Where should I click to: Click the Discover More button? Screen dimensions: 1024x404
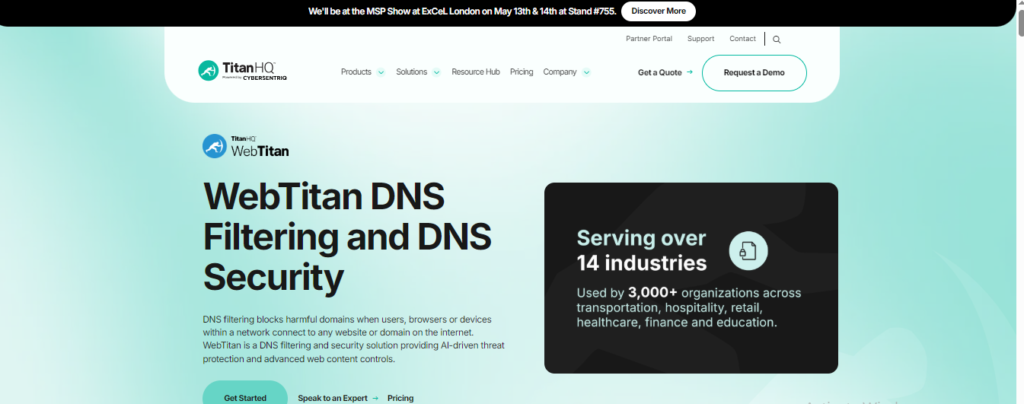point(658,11)
